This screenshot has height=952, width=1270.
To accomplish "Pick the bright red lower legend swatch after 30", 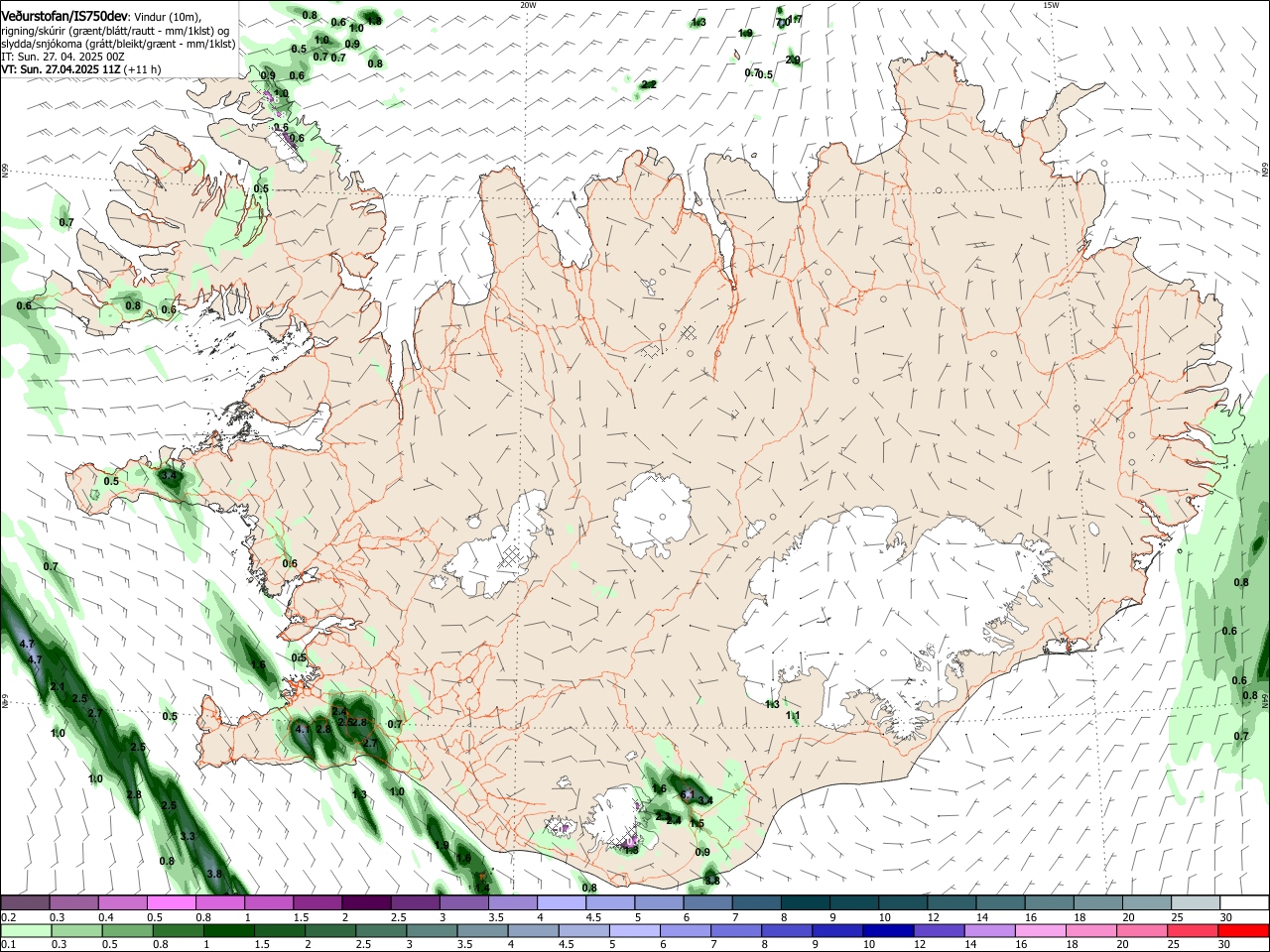I will coord(1243,930).
